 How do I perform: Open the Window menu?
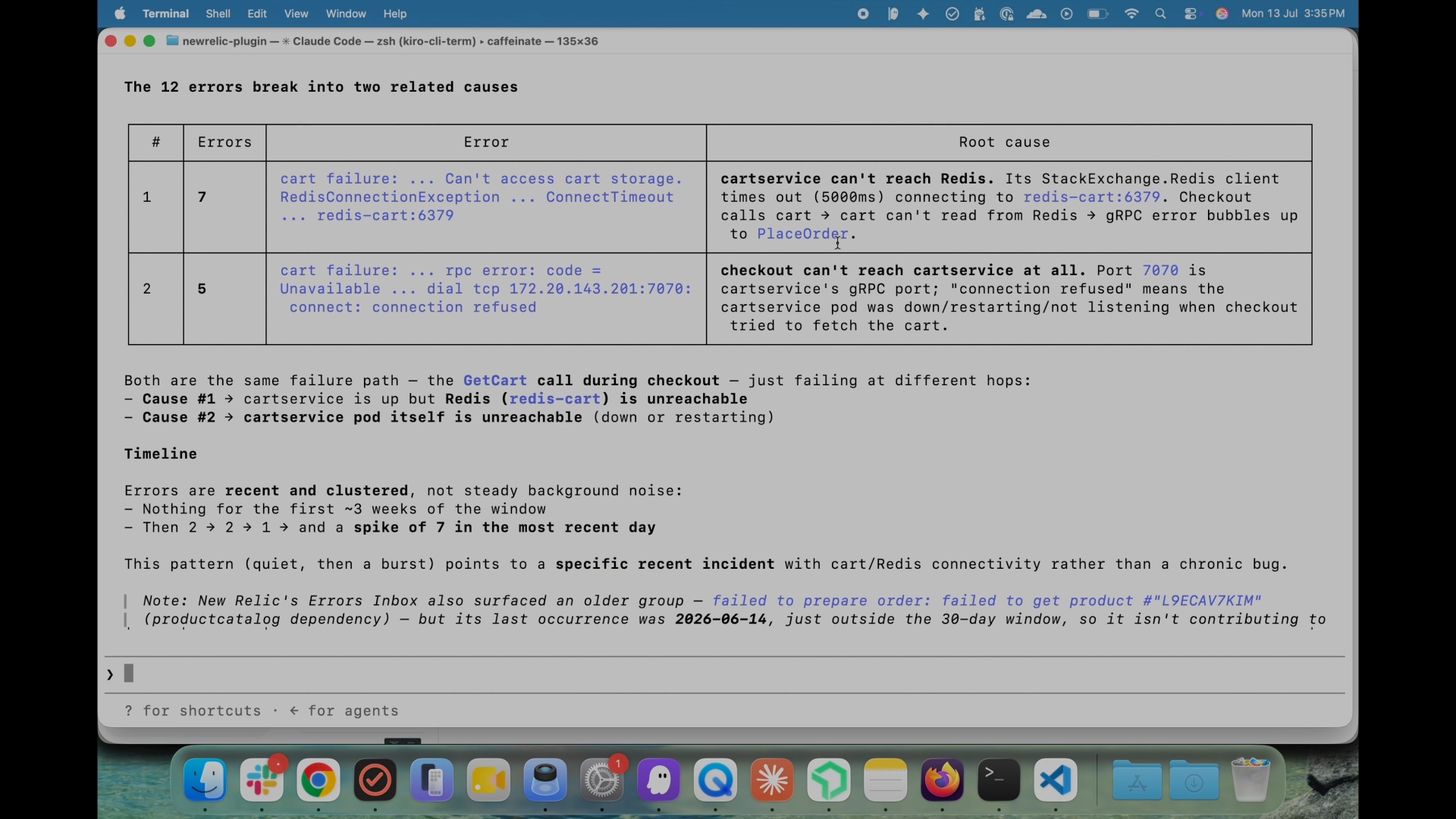(x=347, y=14)
